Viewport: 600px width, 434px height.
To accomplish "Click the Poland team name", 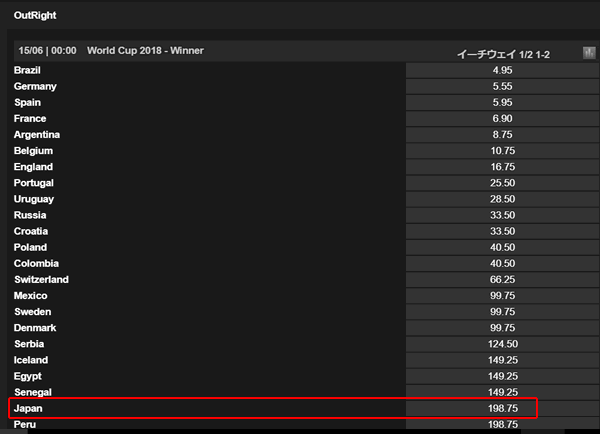I will (x=30, y=247).
